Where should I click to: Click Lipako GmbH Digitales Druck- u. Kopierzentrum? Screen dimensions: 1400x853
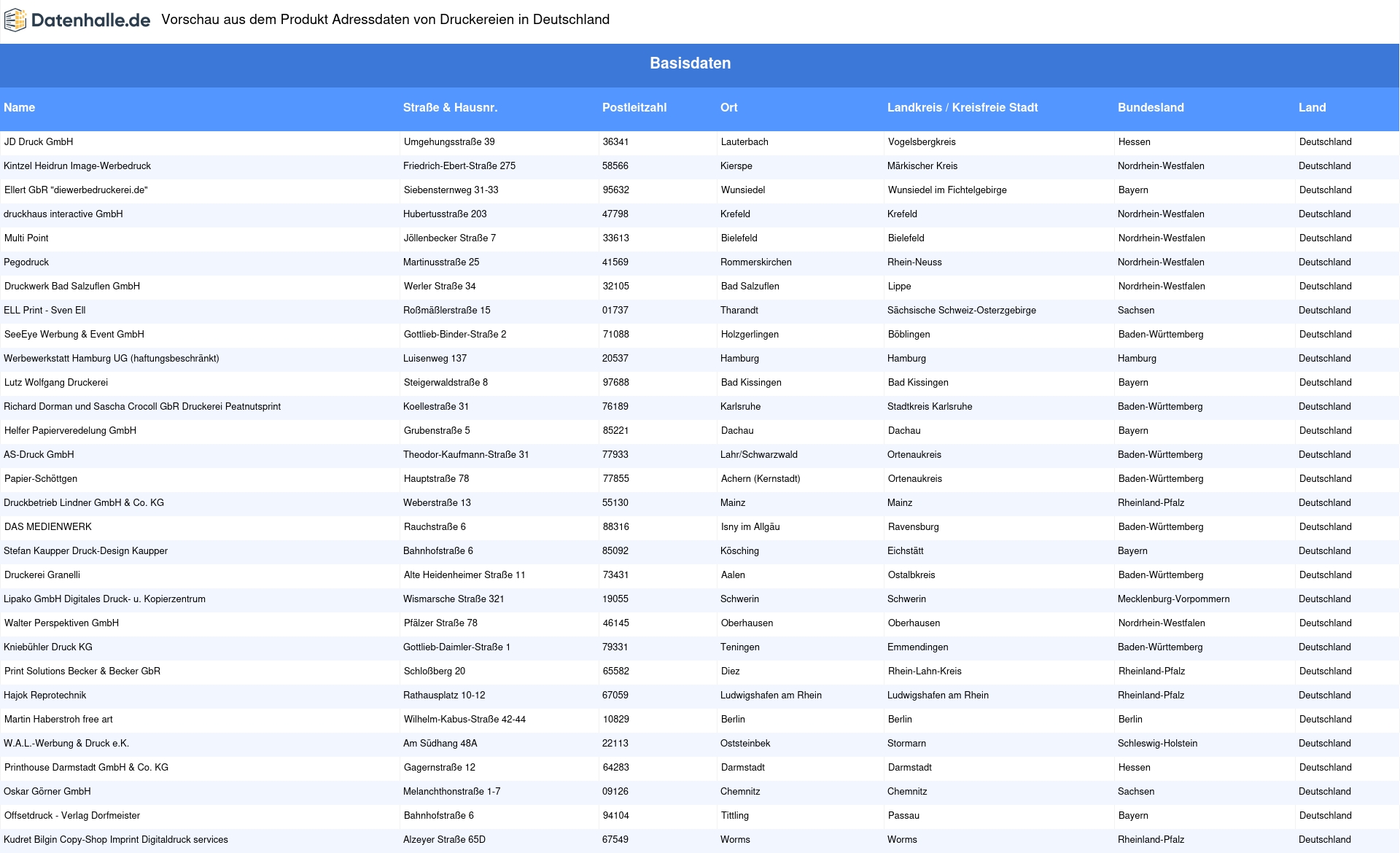pos(104,599)
